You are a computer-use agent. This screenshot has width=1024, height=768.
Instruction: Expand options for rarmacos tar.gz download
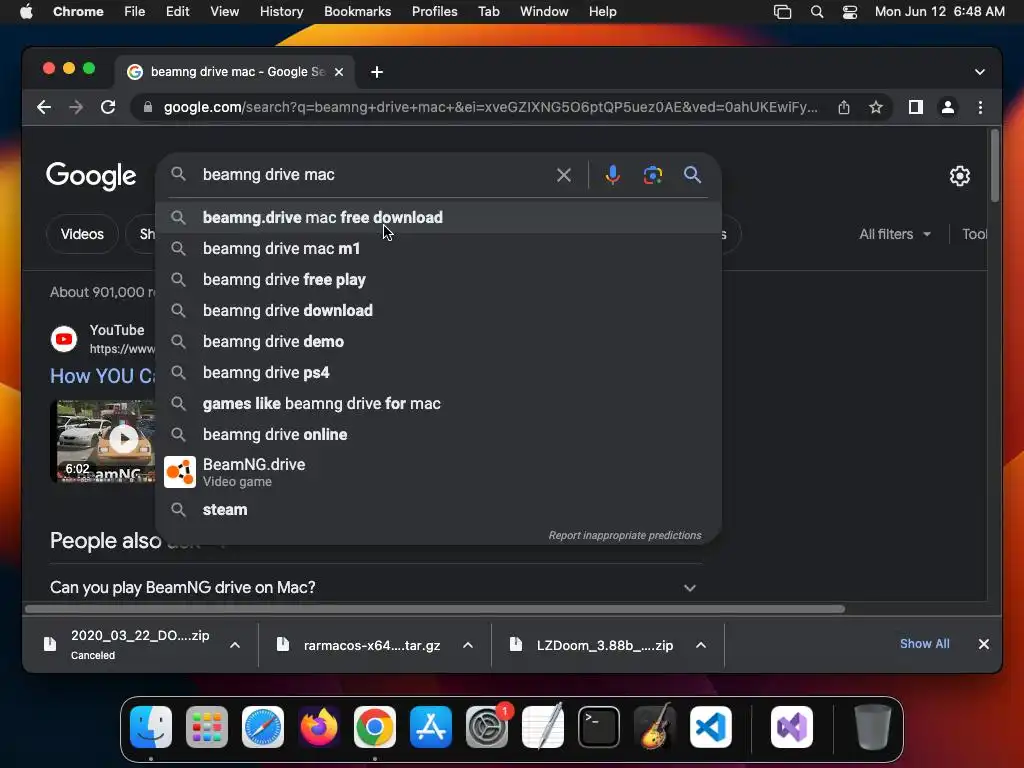coord(468,645)
